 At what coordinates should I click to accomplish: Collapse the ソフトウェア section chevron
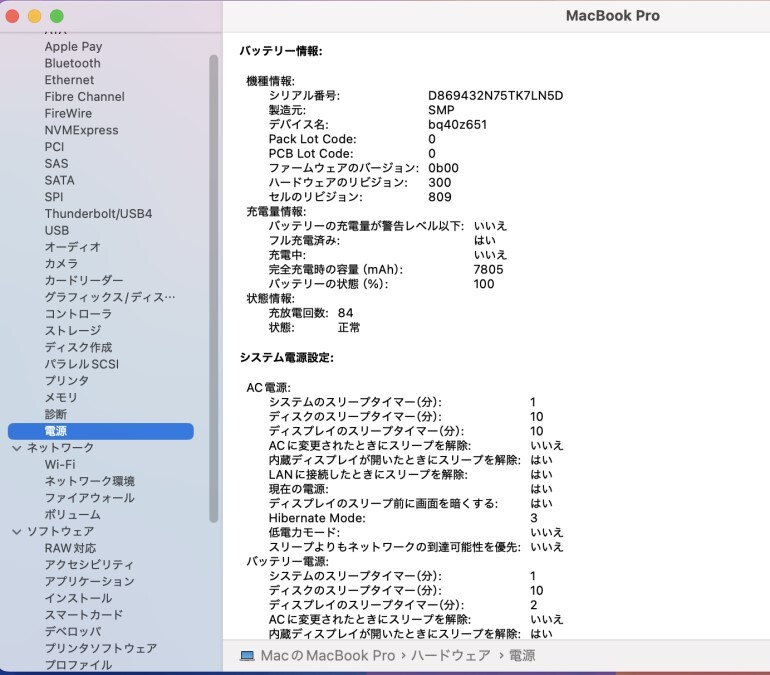point(17,532)
